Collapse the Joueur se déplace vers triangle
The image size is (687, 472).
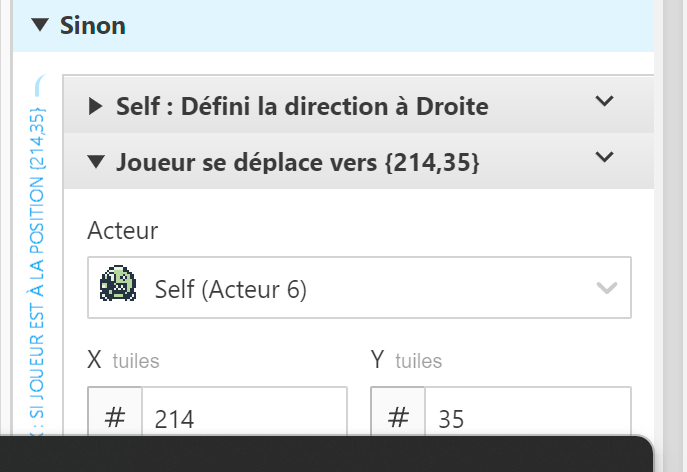[96, 161]
